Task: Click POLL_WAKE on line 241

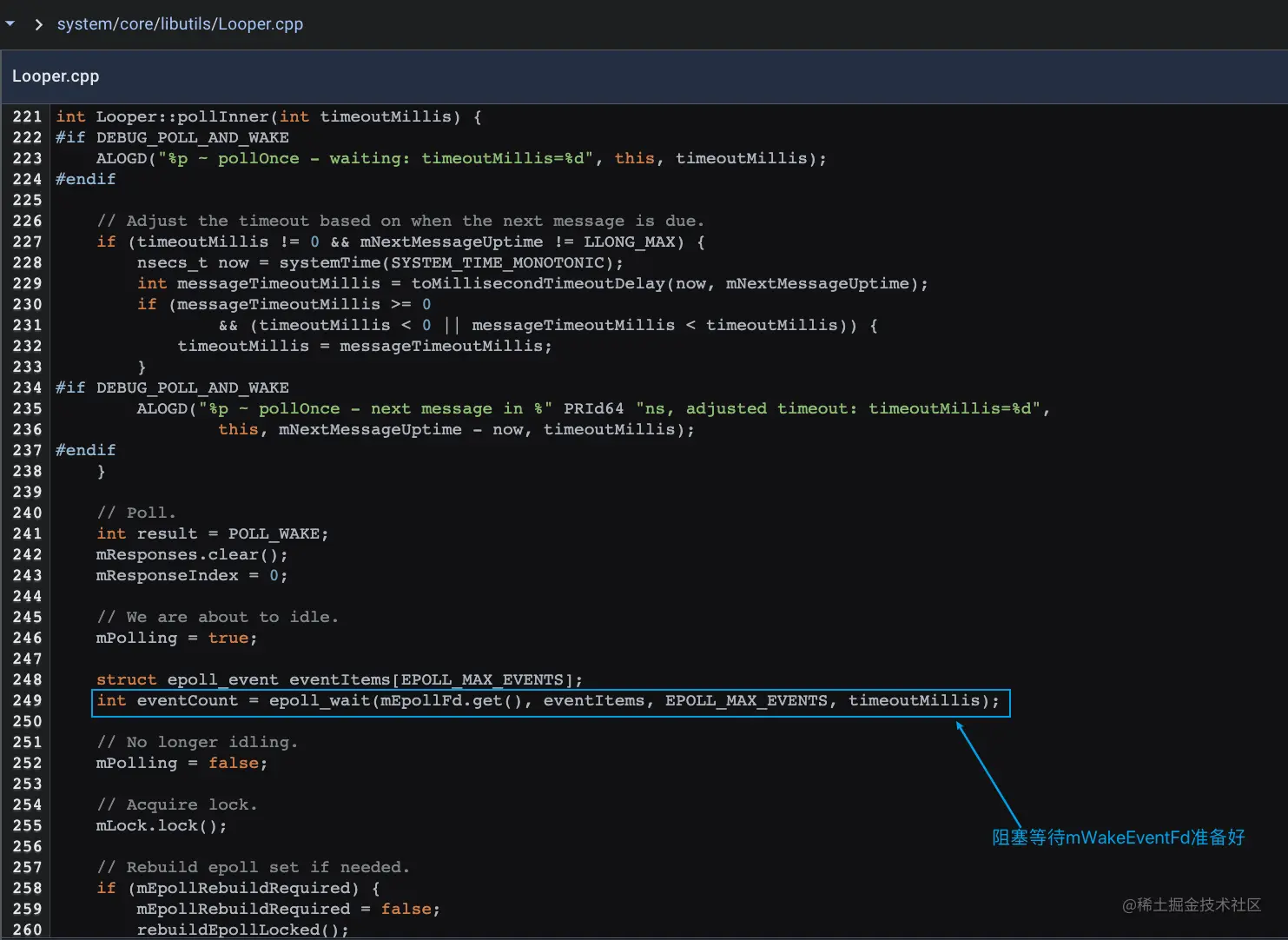Action: 274,533
